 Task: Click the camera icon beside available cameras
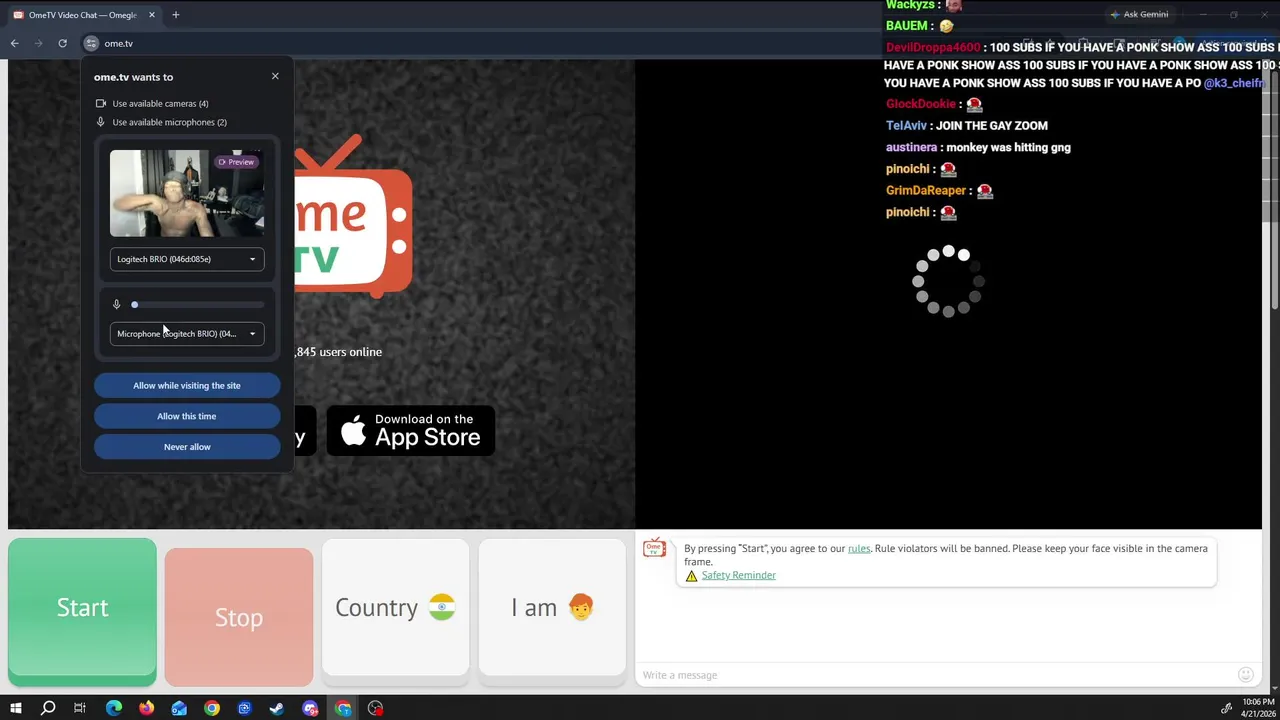click(x=100, y=103)
